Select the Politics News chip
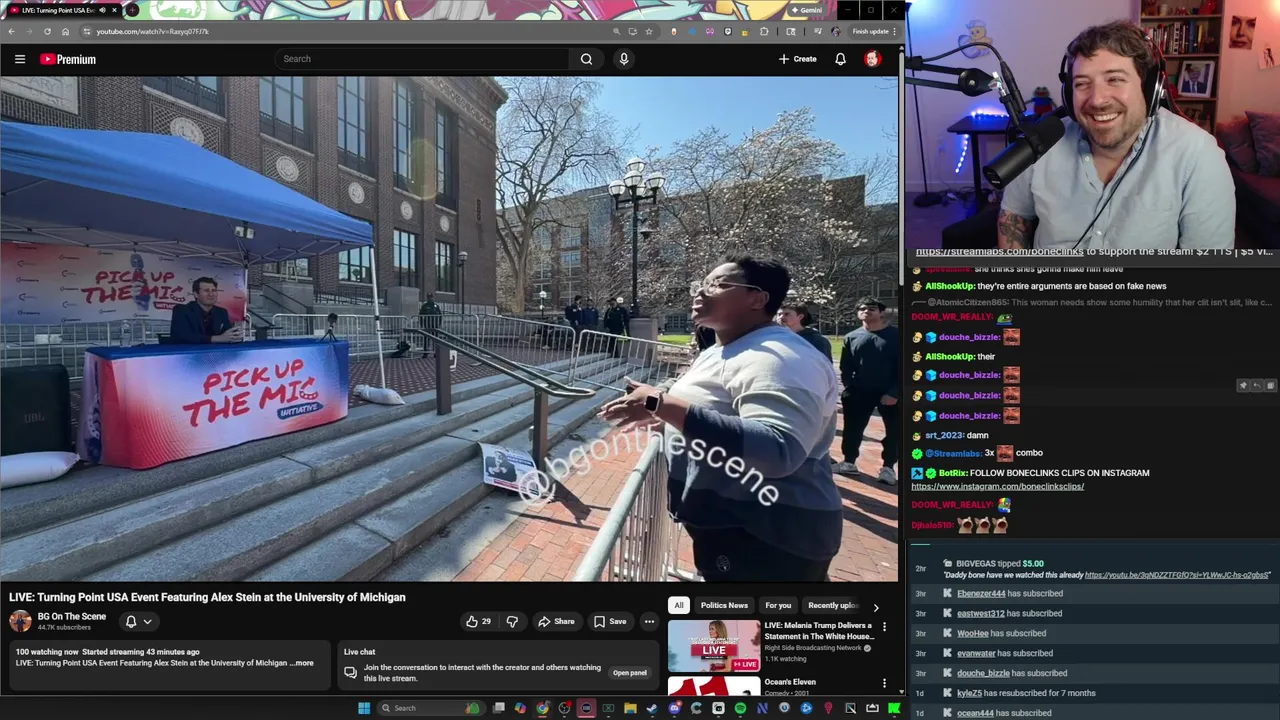 724,605
